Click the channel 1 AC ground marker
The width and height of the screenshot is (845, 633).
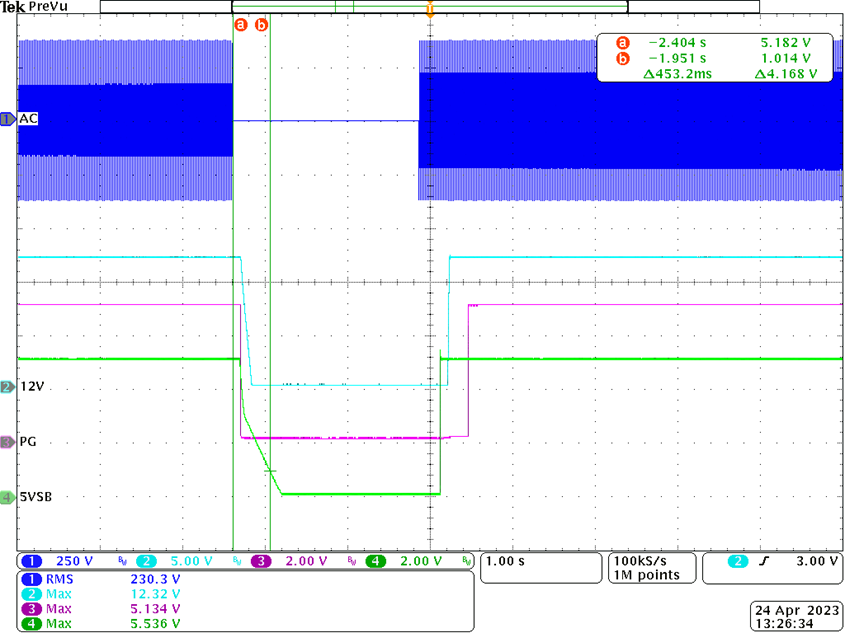(8, 119)
